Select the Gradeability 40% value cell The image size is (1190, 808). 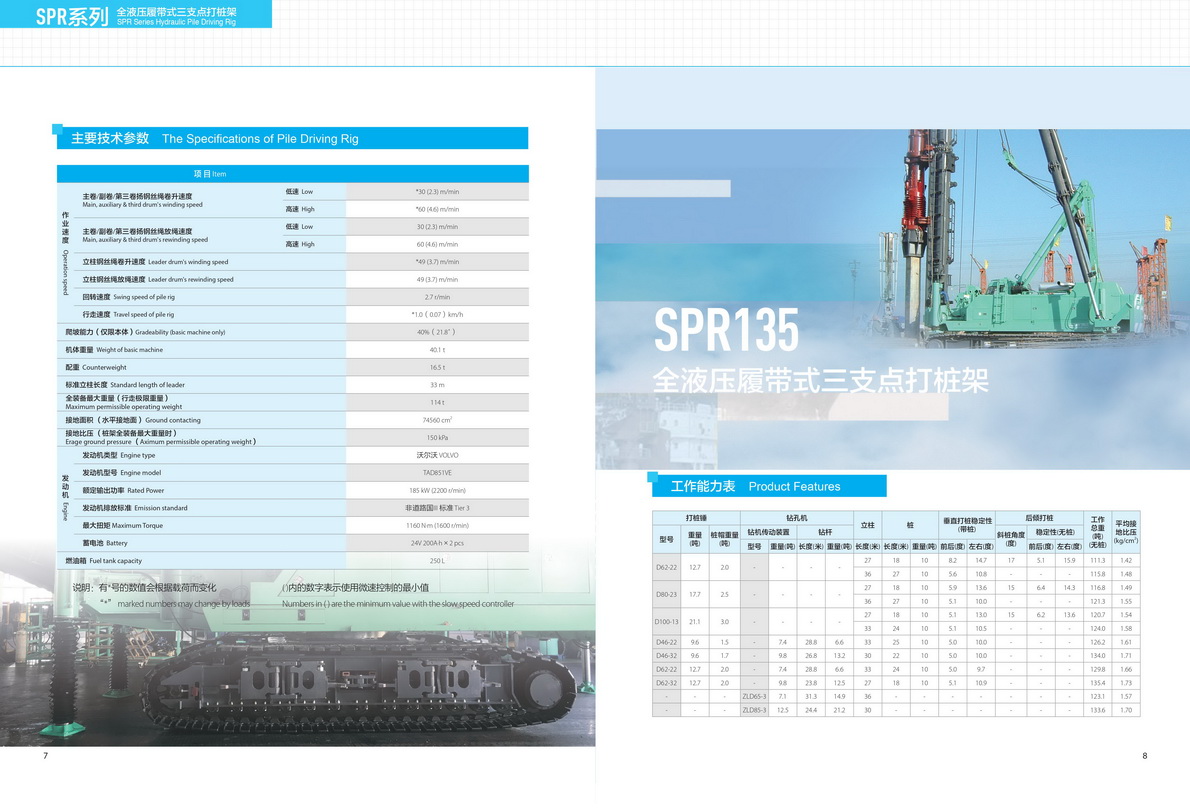pos(437,332)
